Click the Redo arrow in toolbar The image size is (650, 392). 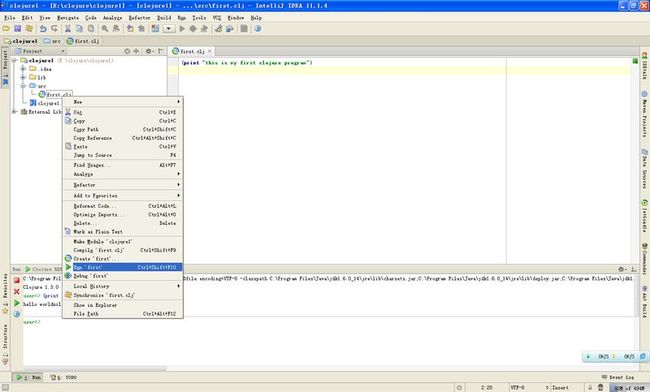54,29
